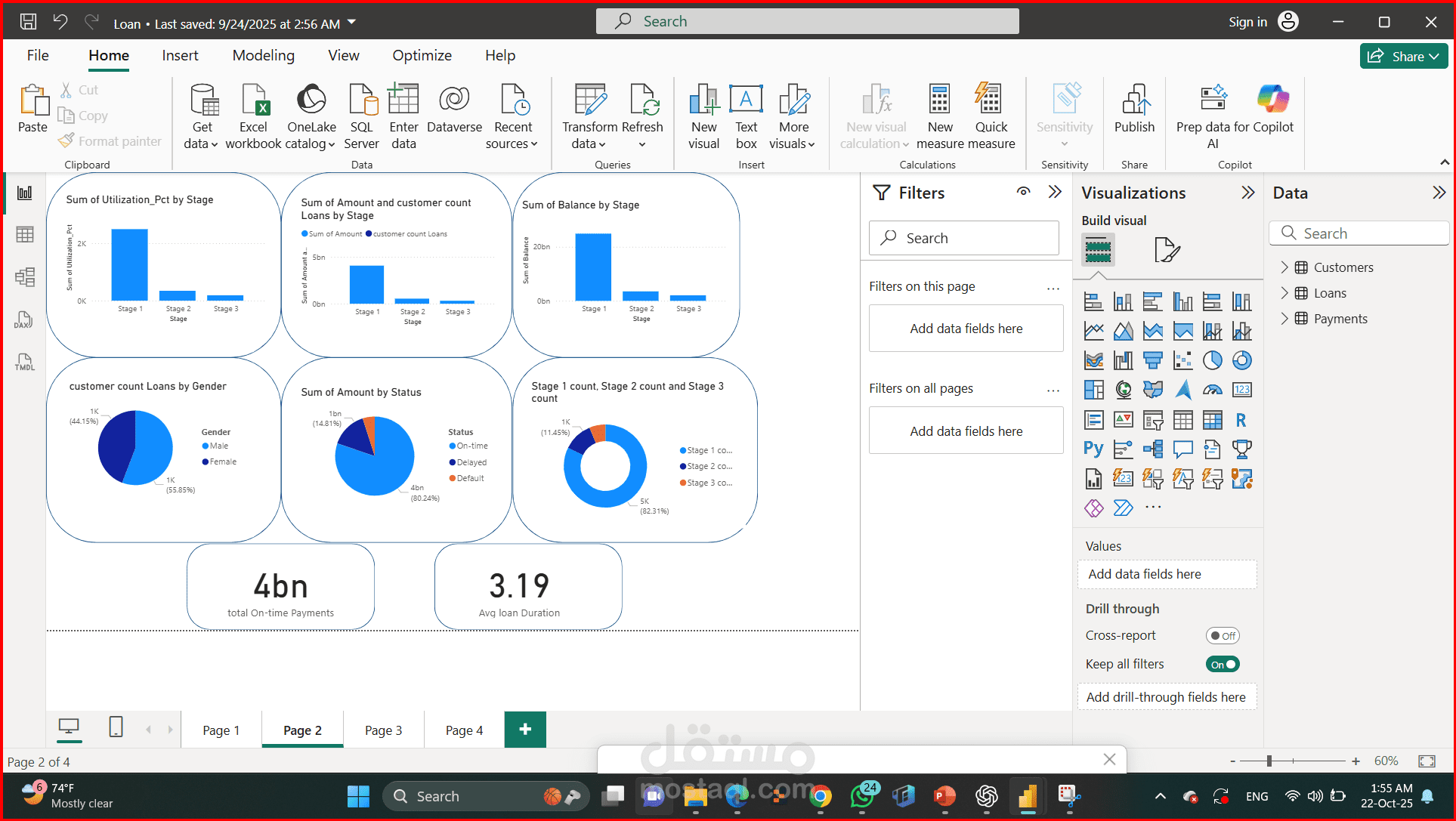
Task: Expand the Customers table in Data pane
Action: pos(1284,267)
